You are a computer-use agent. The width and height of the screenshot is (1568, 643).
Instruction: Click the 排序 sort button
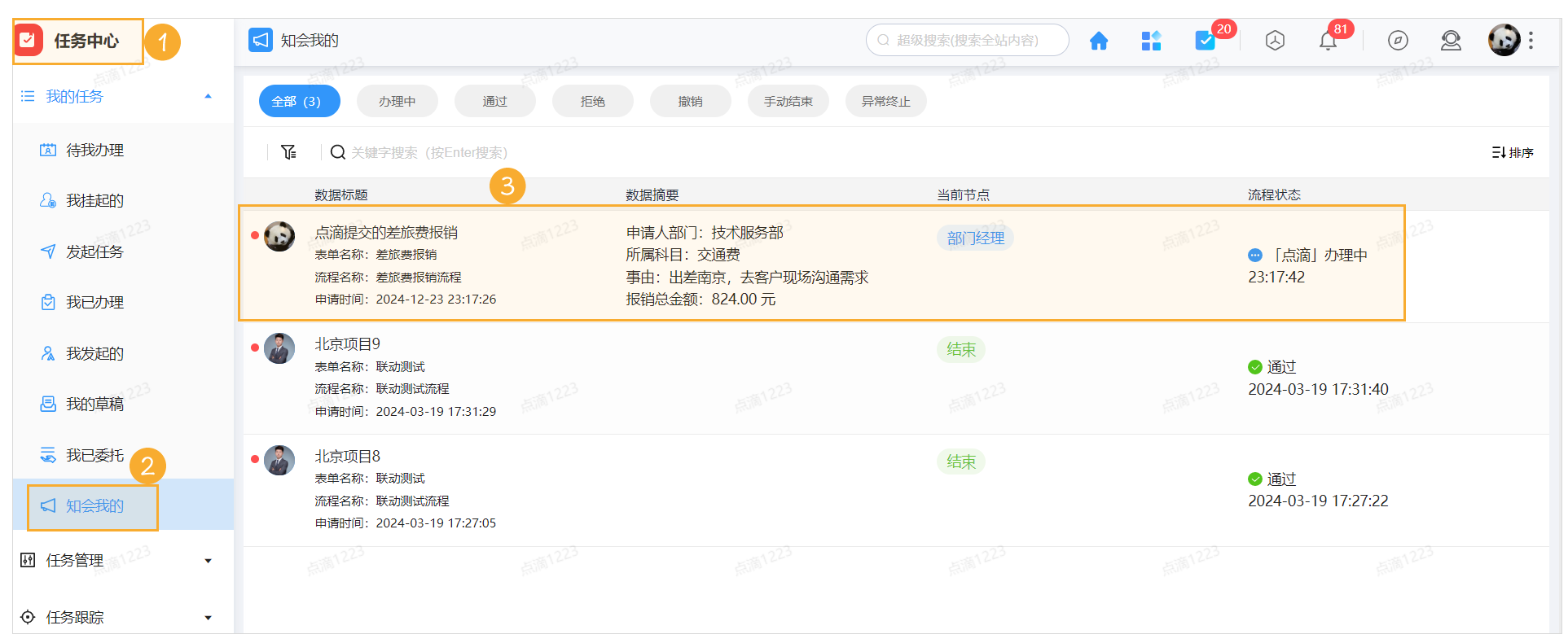[1513, 152]
